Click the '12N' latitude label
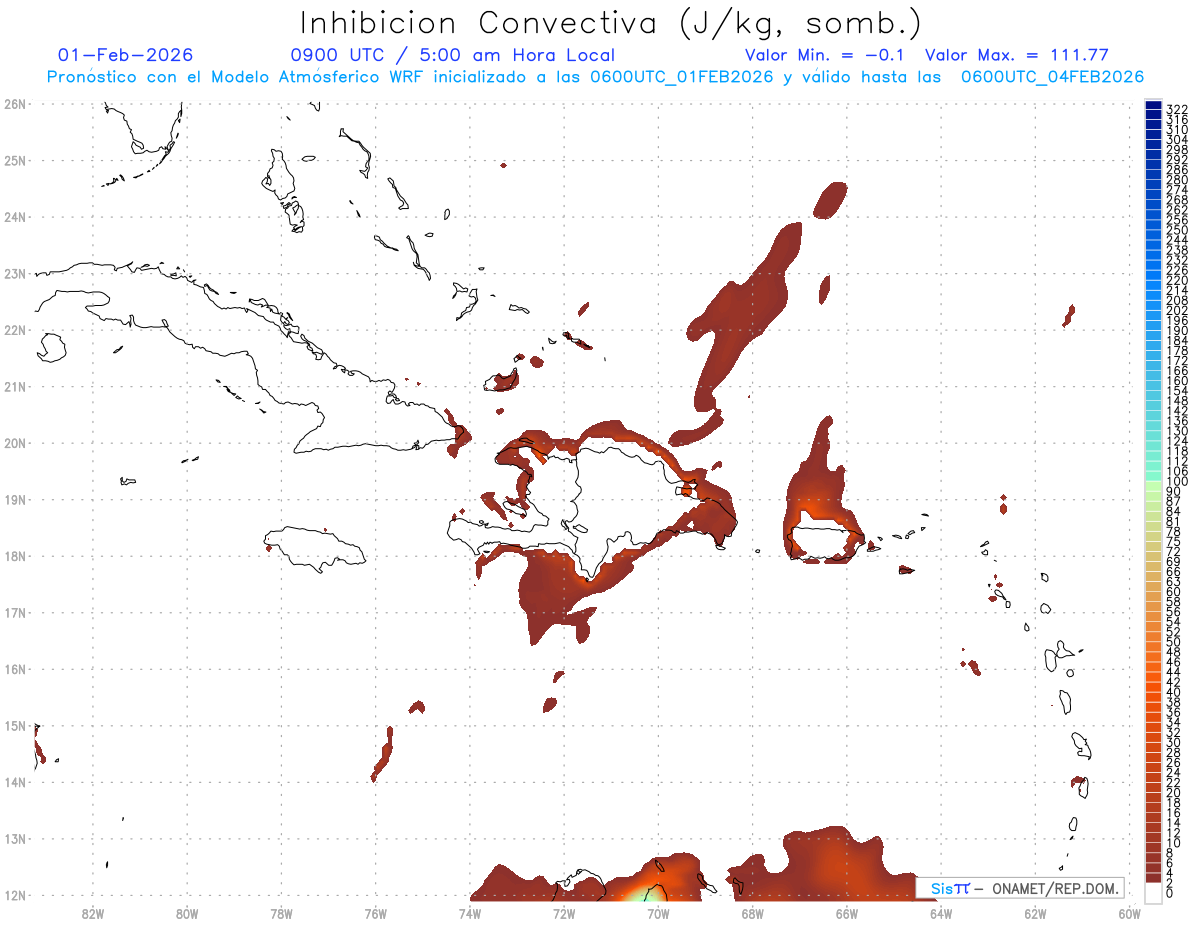This screenshot has width=1200, height=927. click(14, 895)
